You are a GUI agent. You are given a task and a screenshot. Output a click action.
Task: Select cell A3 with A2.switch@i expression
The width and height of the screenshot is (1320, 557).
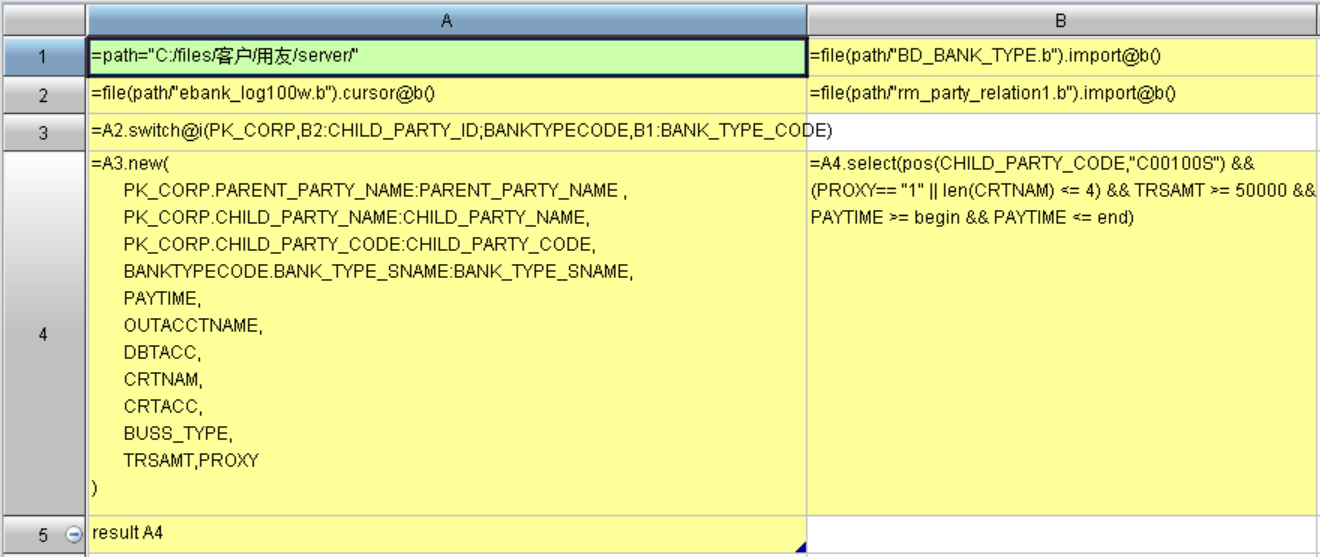click(x=447, y=132)
